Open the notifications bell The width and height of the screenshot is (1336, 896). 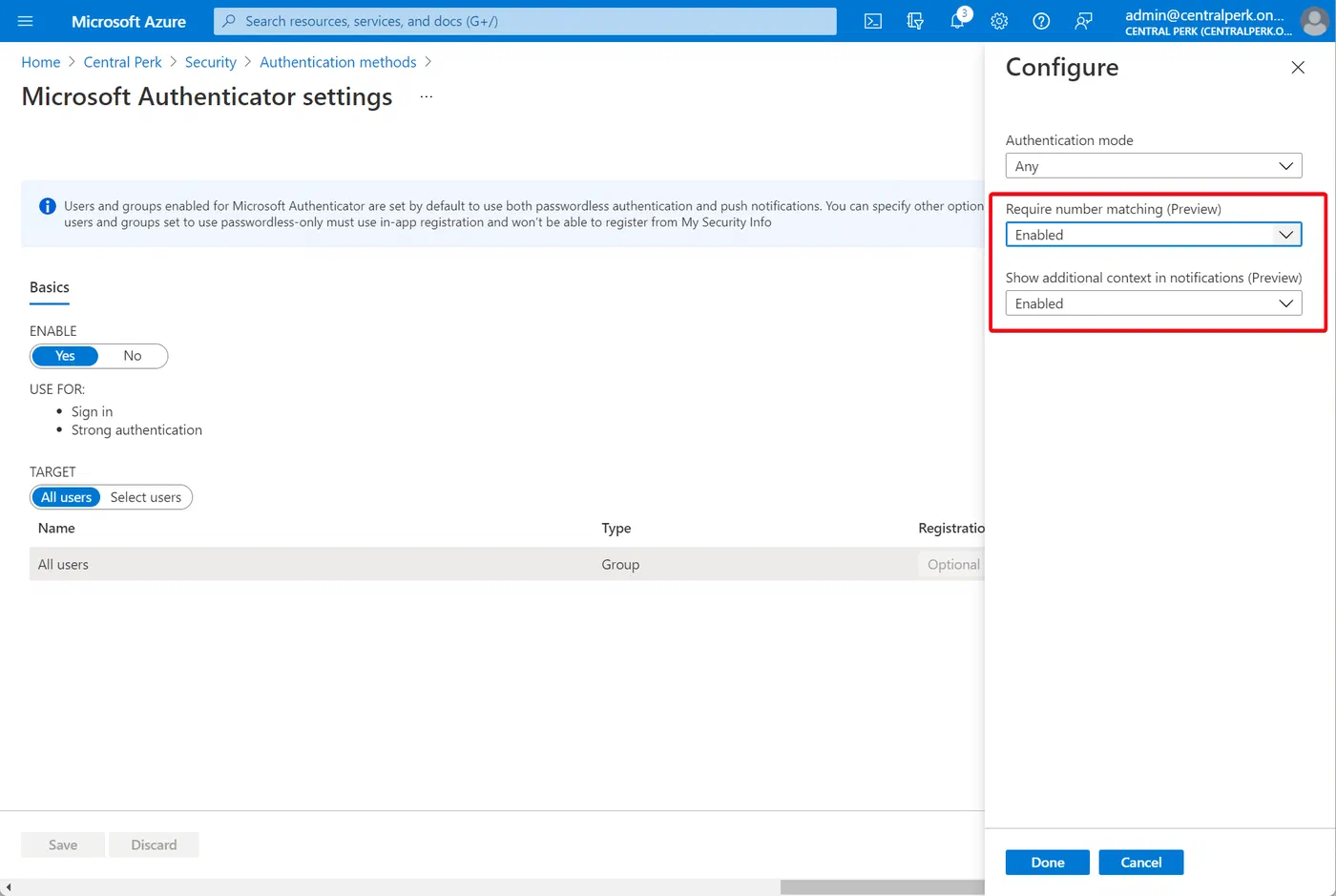(x=957, y=21)
